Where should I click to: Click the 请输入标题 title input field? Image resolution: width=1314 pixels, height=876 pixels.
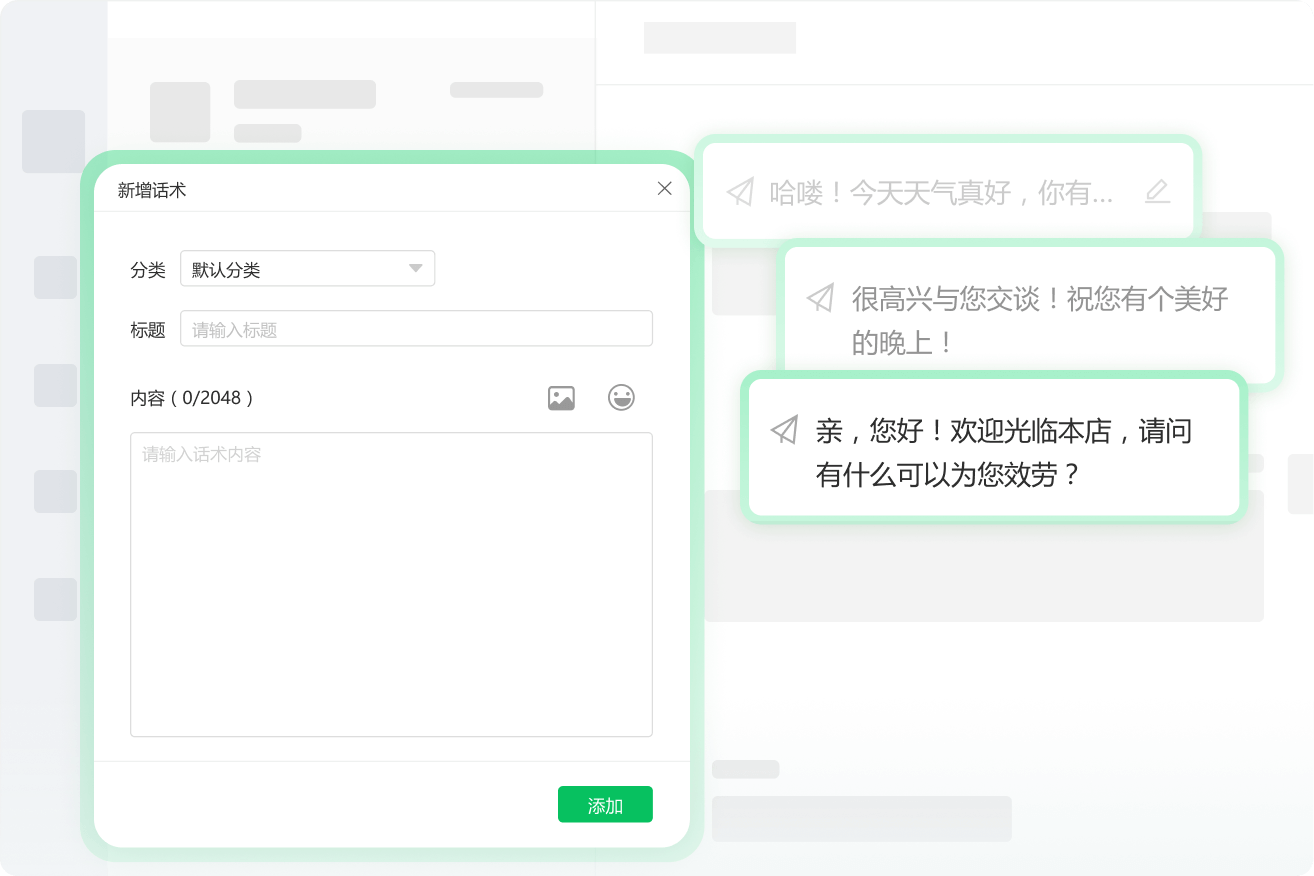pyautogui.click(x=416, y=328)
